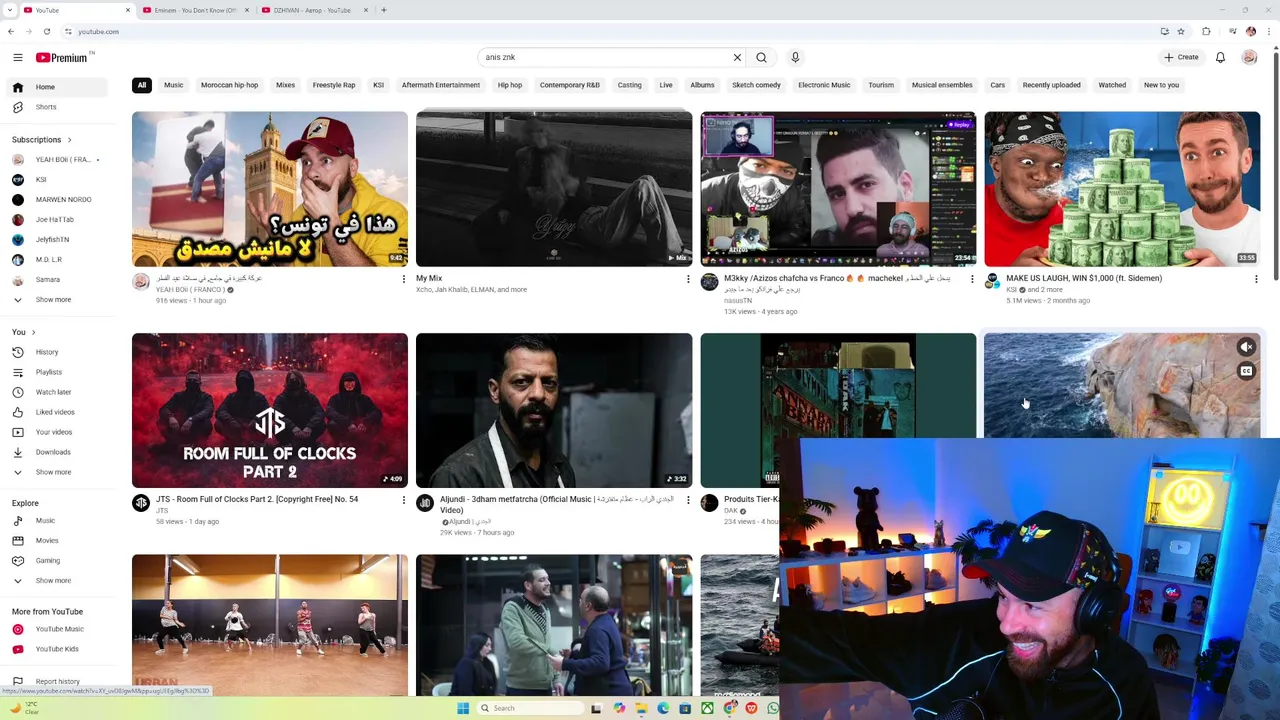
Task: Select the Recently uploaded chip
Action: point(1051,85)
